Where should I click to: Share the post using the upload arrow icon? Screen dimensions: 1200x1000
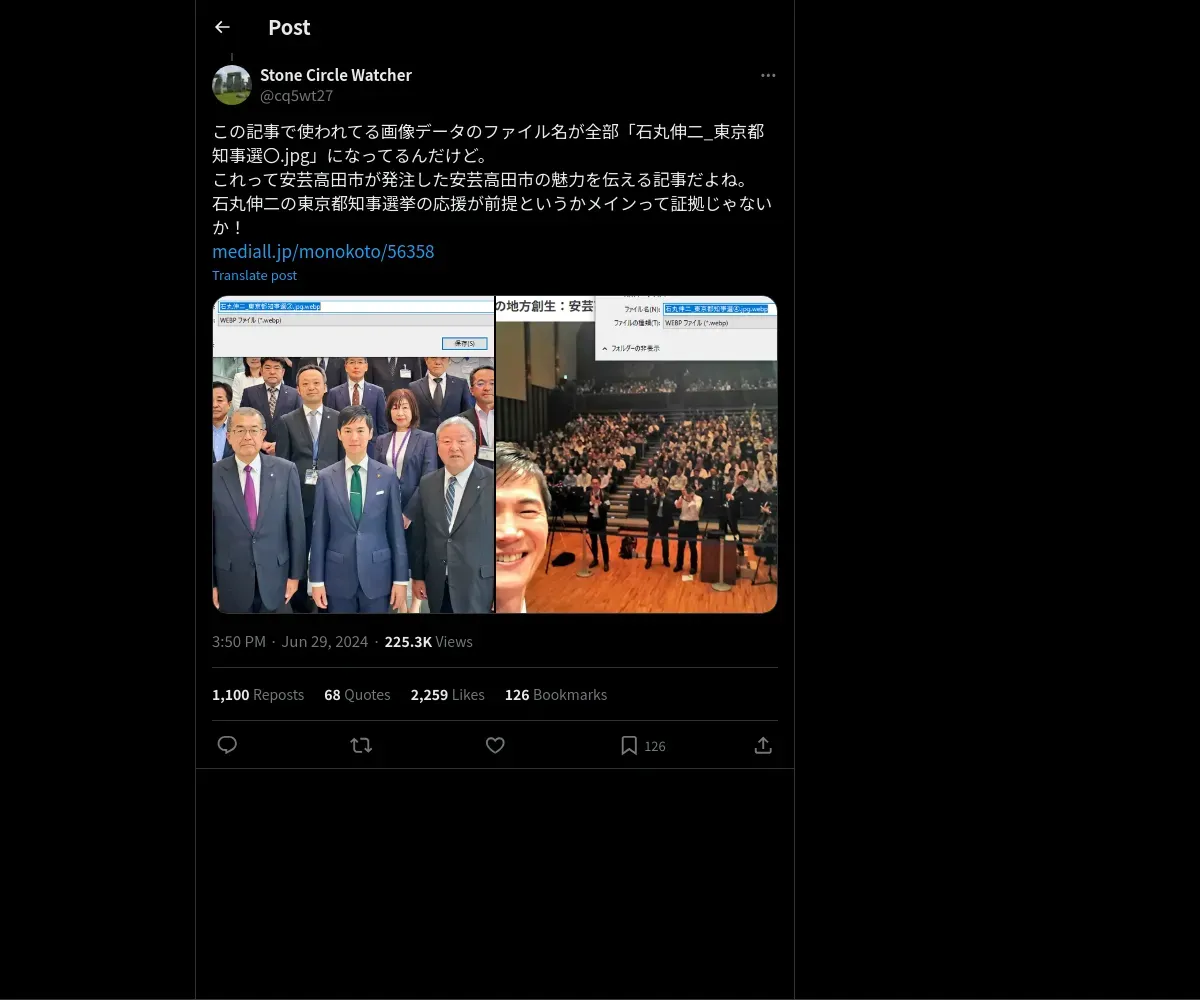point(763,745)
